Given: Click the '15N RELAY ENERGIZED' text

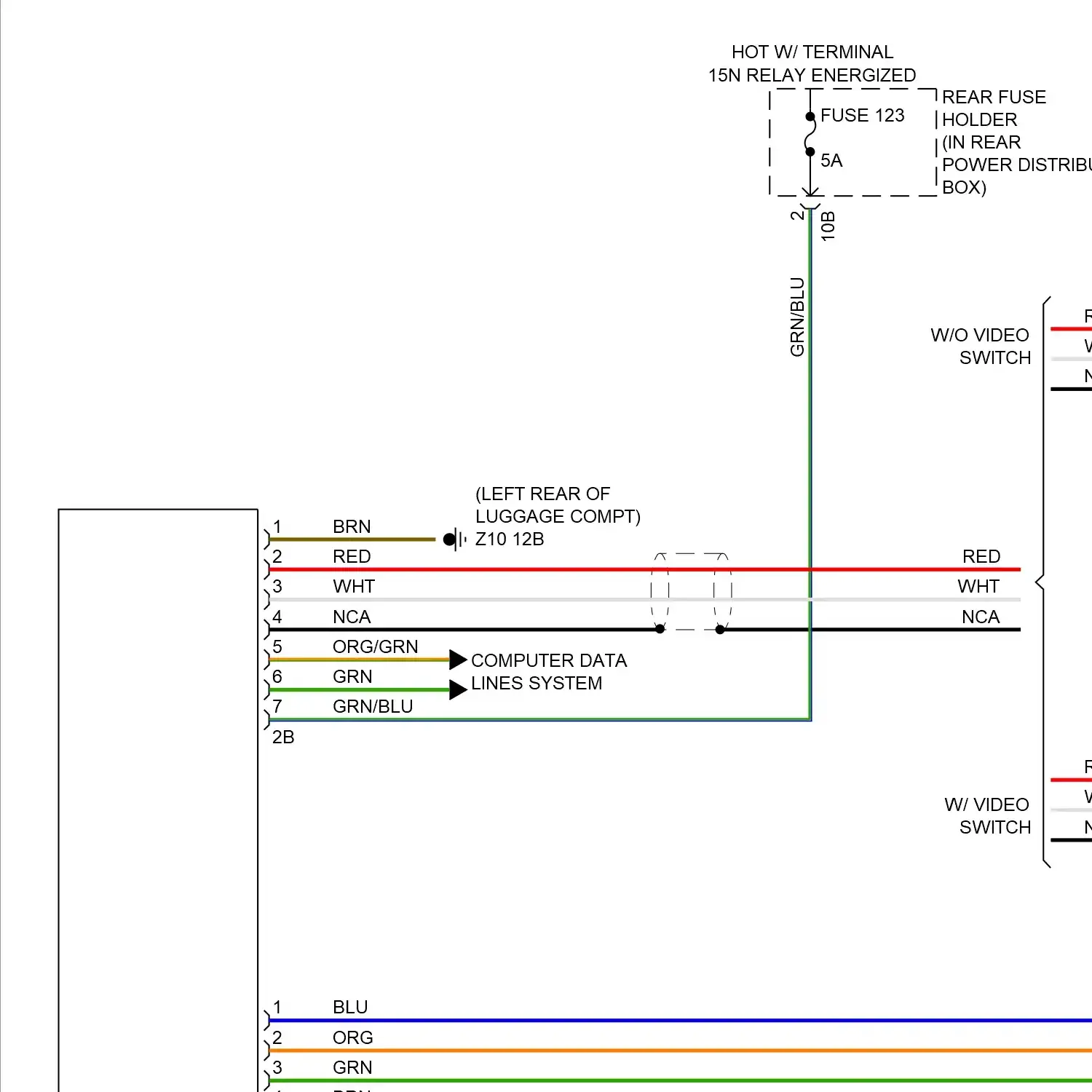Looking at the screenshot, I should pyautogui.click(x=812, y=76).
